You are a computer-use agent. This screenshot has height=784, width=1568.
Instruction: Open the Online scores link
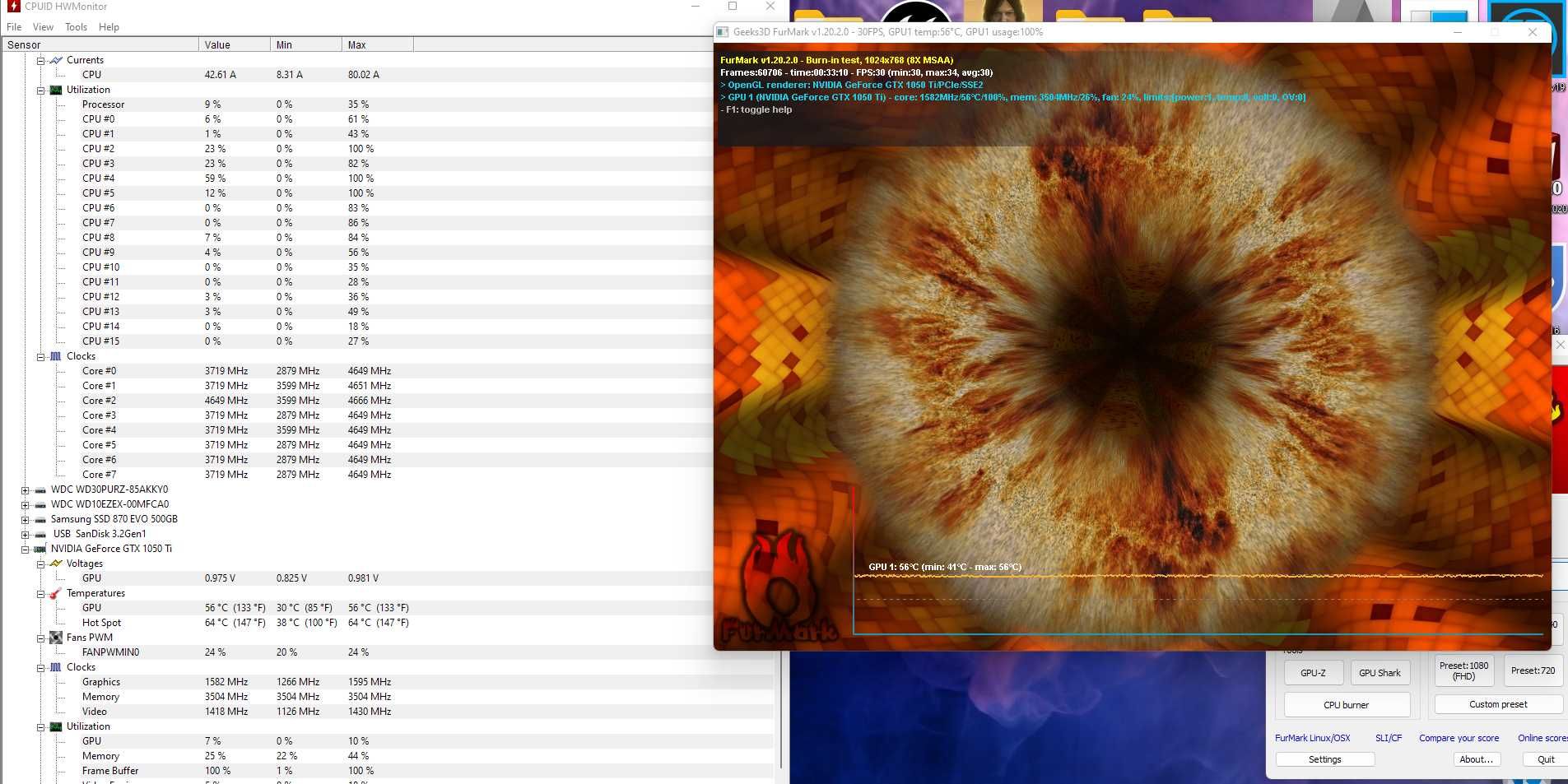pyautogui.click(x=1542, y=738)
